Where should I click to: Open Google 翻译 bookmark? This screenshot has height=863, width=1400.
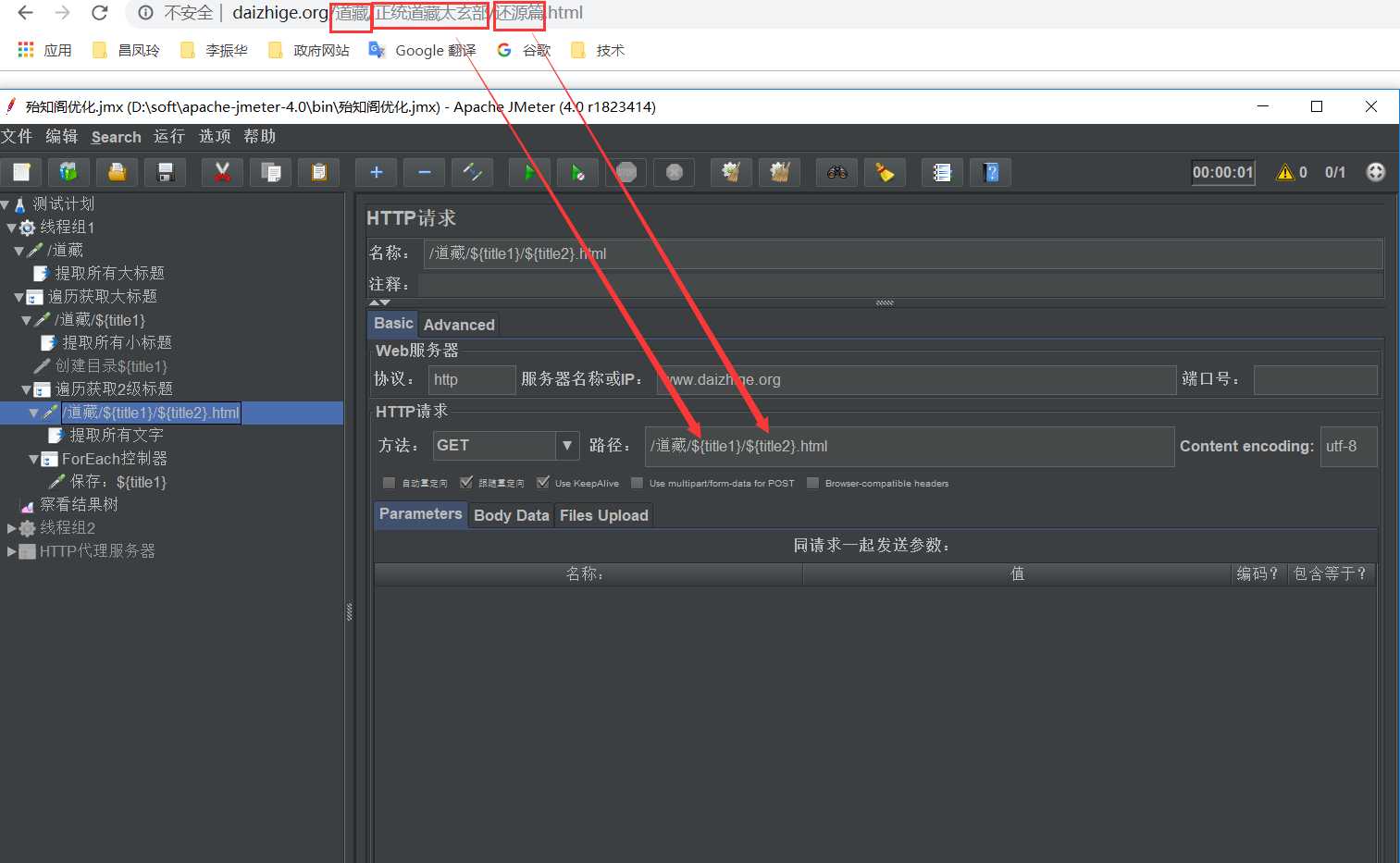pyautogui.click(x=423, y=50)
